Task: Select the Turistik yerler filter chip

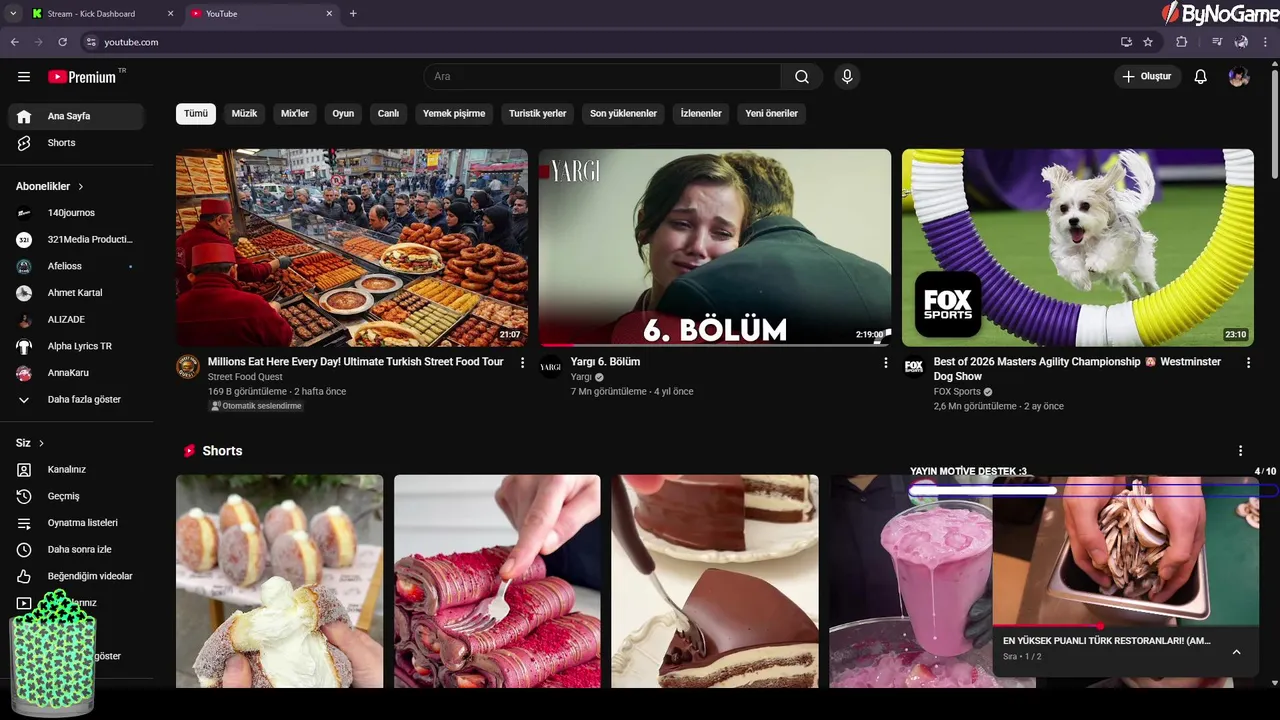Action: pos(538,114)
